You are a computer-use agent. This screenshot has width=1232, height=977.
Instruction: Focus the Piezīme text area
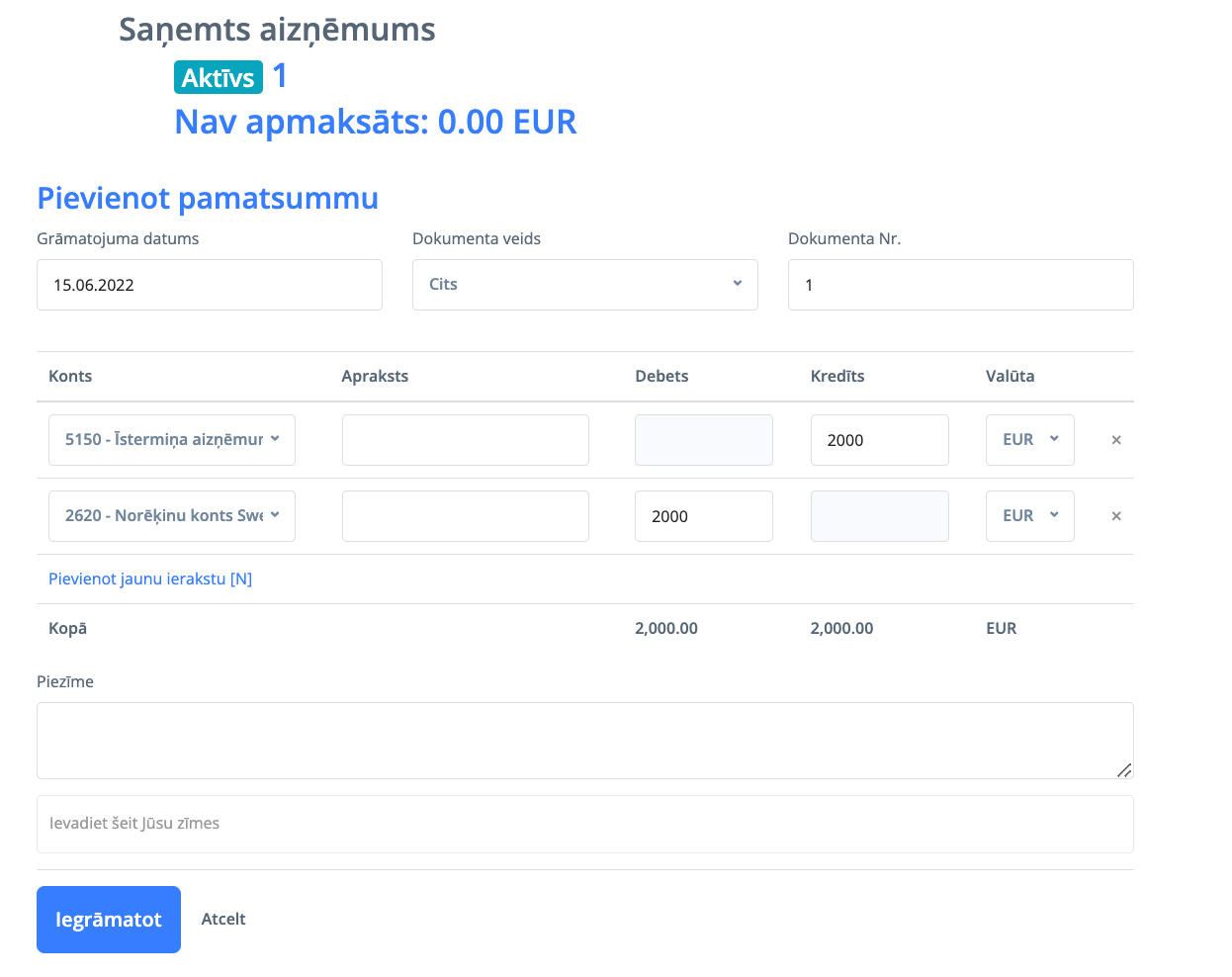[585, 741]
